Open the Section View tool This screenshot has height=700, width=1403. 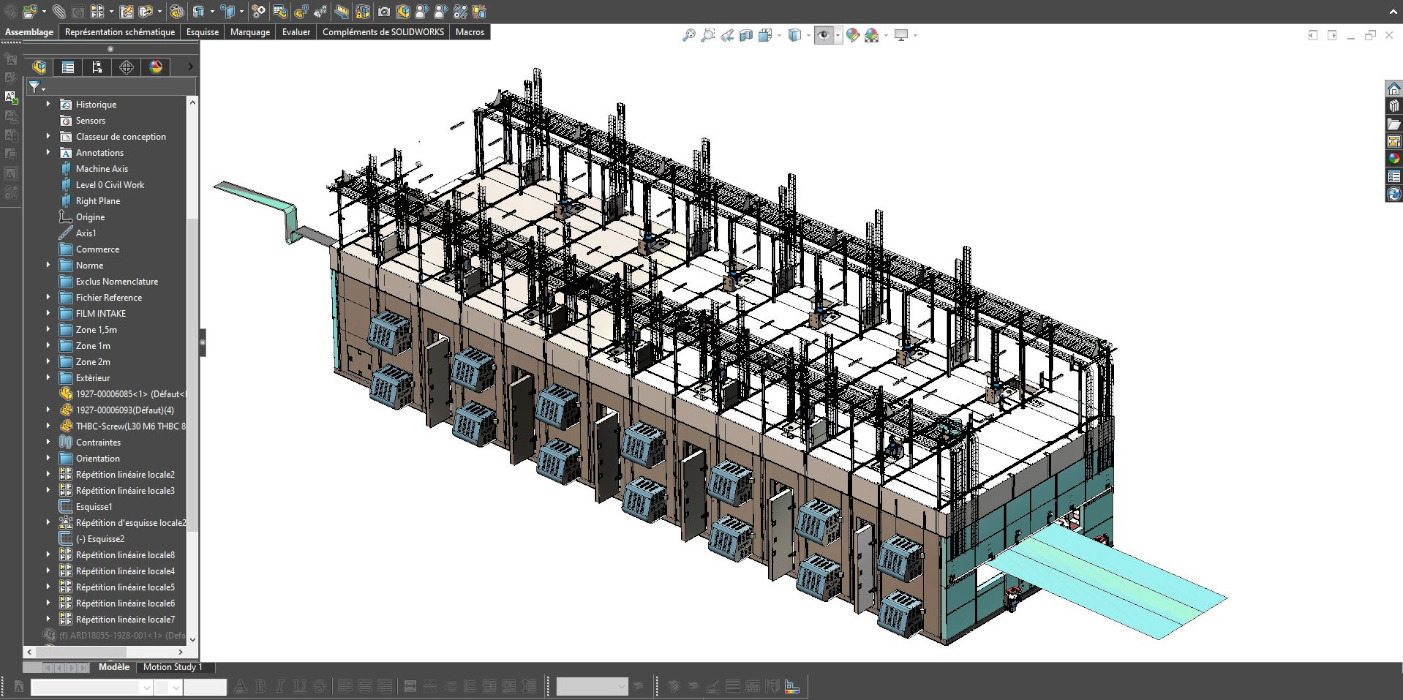coord(746,35)
